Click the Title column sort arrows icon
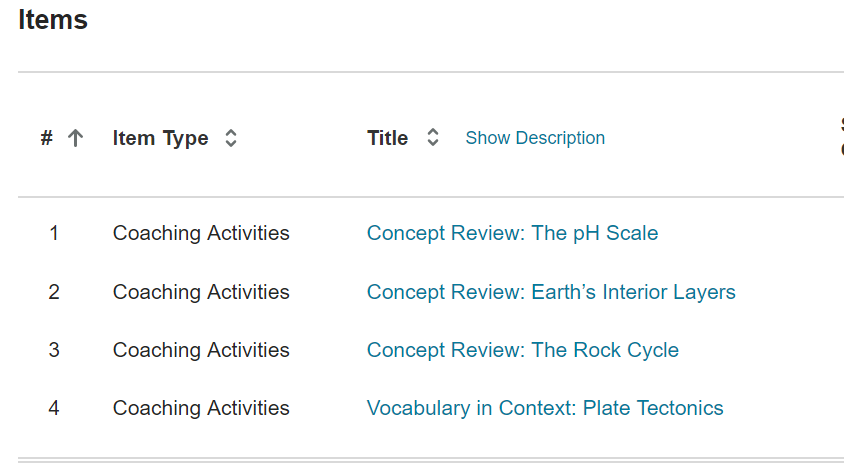 pos(433,138)
